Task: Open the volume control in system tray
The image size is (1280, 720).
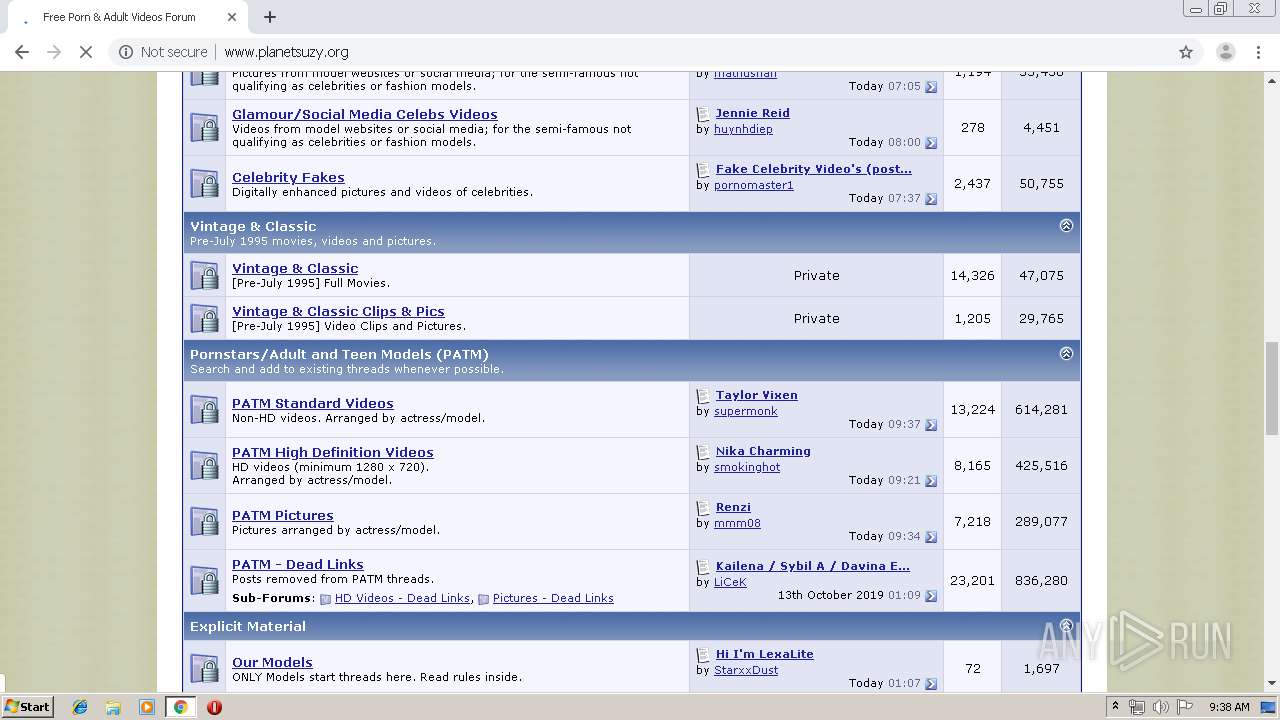Action: click(x=1160, y=707)
